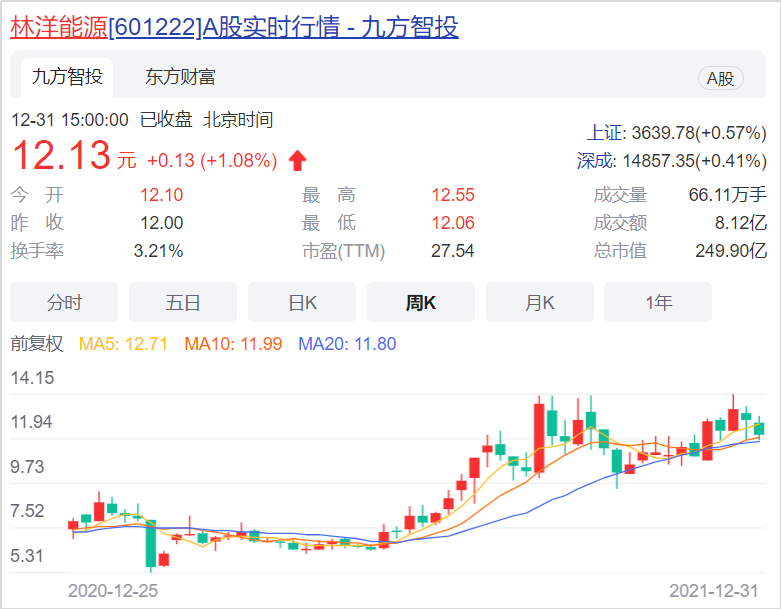Select the 1年 chart tab
781x609 pixels.
click(x=658, y=302)
